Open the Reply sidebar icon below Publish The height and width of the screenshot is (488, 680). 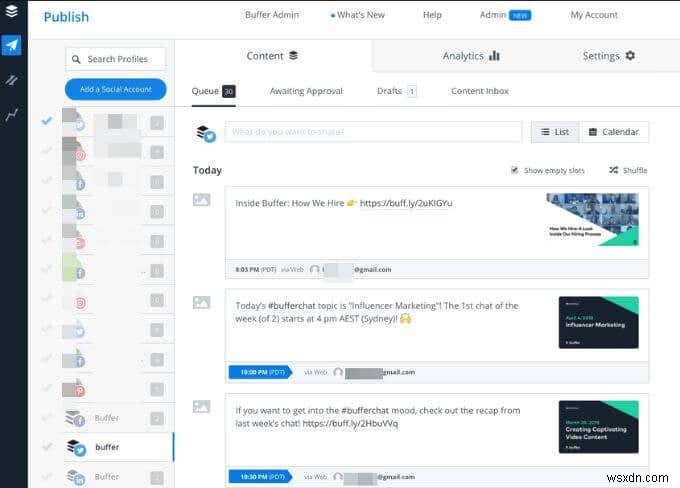click(x=12, y=80)
